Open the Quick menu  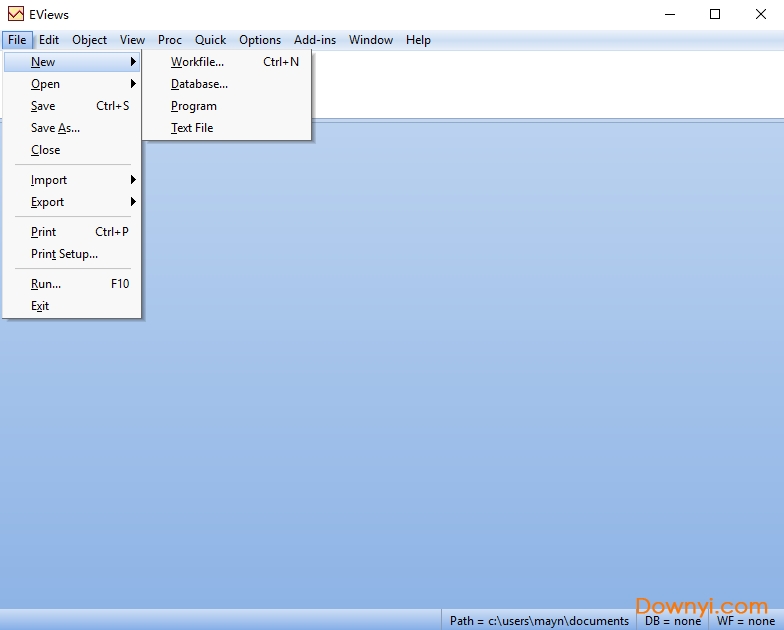[x=210, y=40]
